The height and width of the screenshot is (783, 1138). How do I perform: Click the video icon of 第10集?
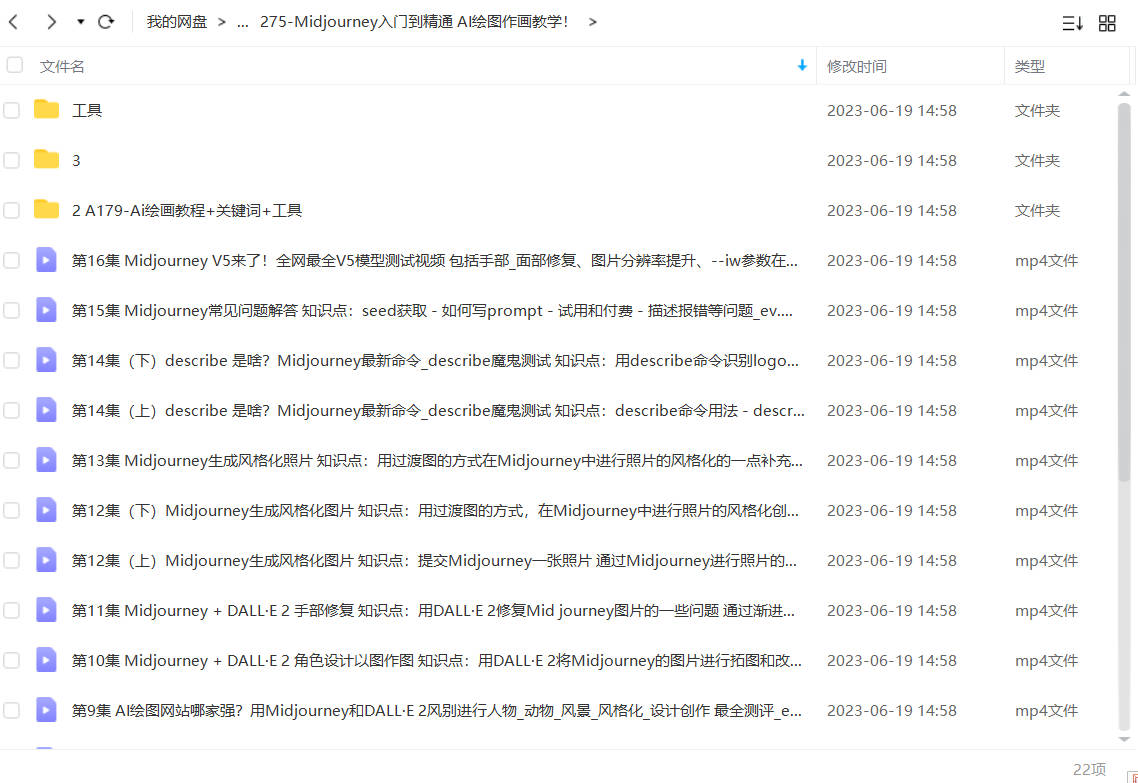coord(46,660)
